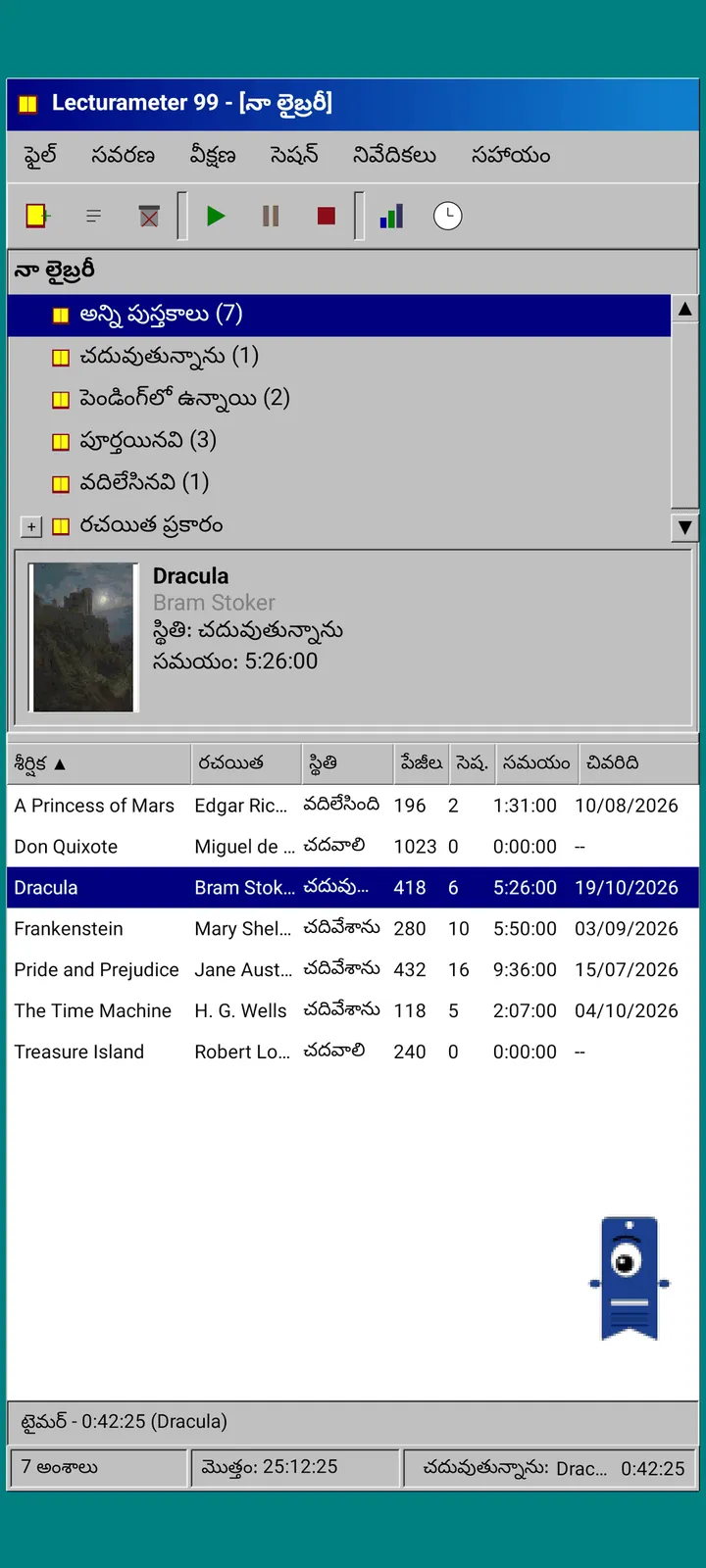Open book properties list icon in toolbar
The width and height of the screenshot is (706, 1568).
click(94, 216)
